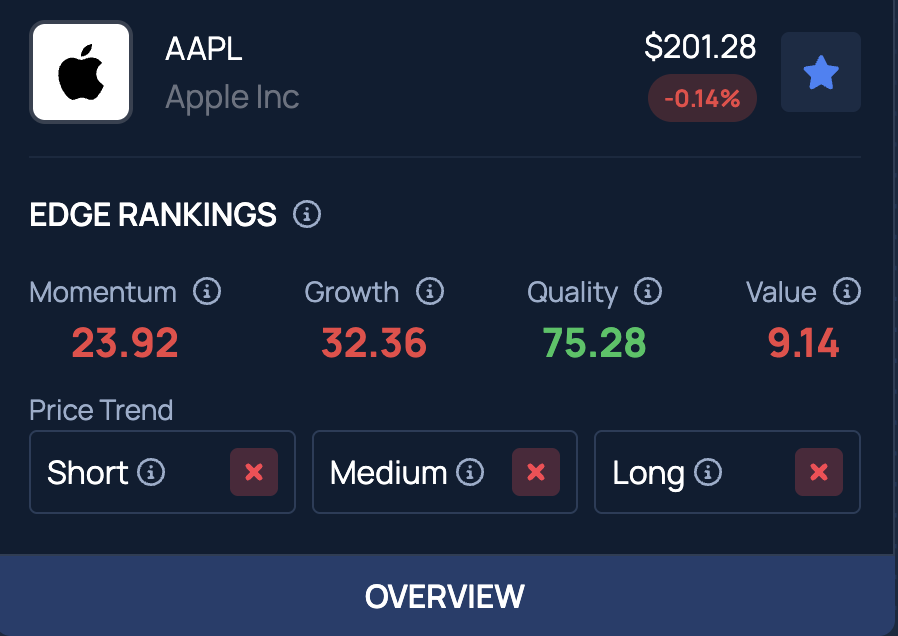Click the info icon beside Long
This screenshot has height=636, width=898.
pyautogui.click(x=708, y=472)
